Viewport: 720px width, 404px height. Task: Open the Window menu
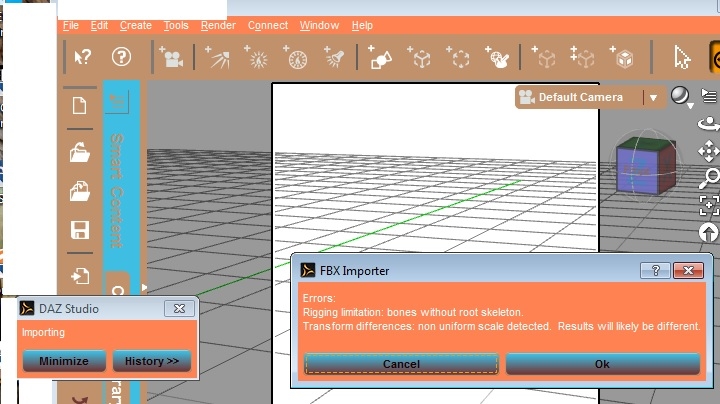(319, 26)
